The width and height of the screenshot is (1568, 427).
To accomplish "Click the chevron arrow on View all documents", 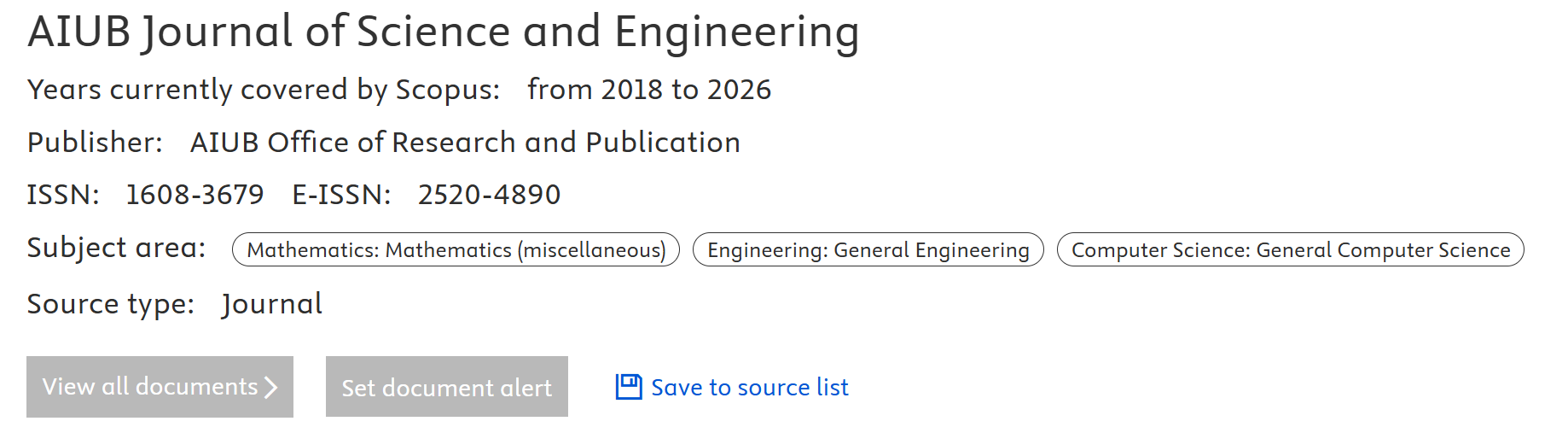I will pyautogui.click(x=271, y=388).
